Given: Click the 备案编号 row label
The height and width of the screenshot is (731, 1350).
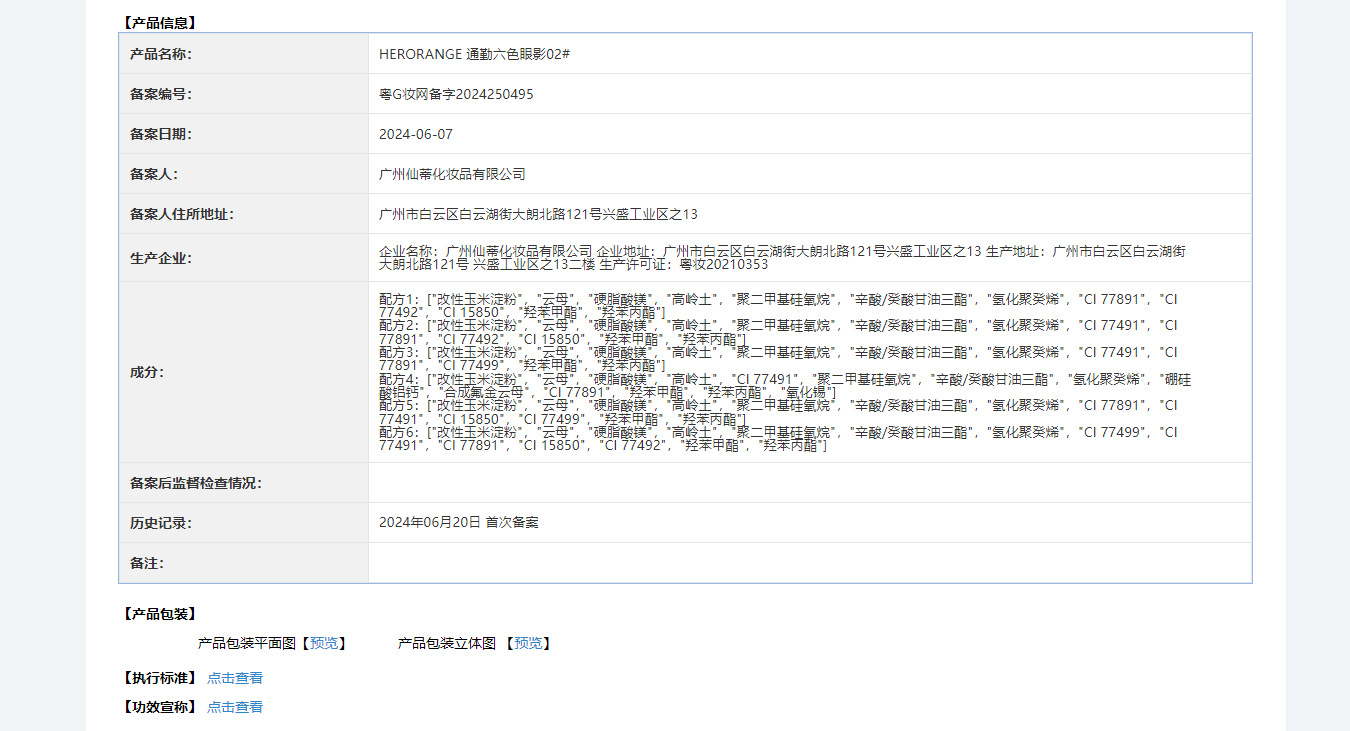Looking at the screenshot, I should click(161, 94).
